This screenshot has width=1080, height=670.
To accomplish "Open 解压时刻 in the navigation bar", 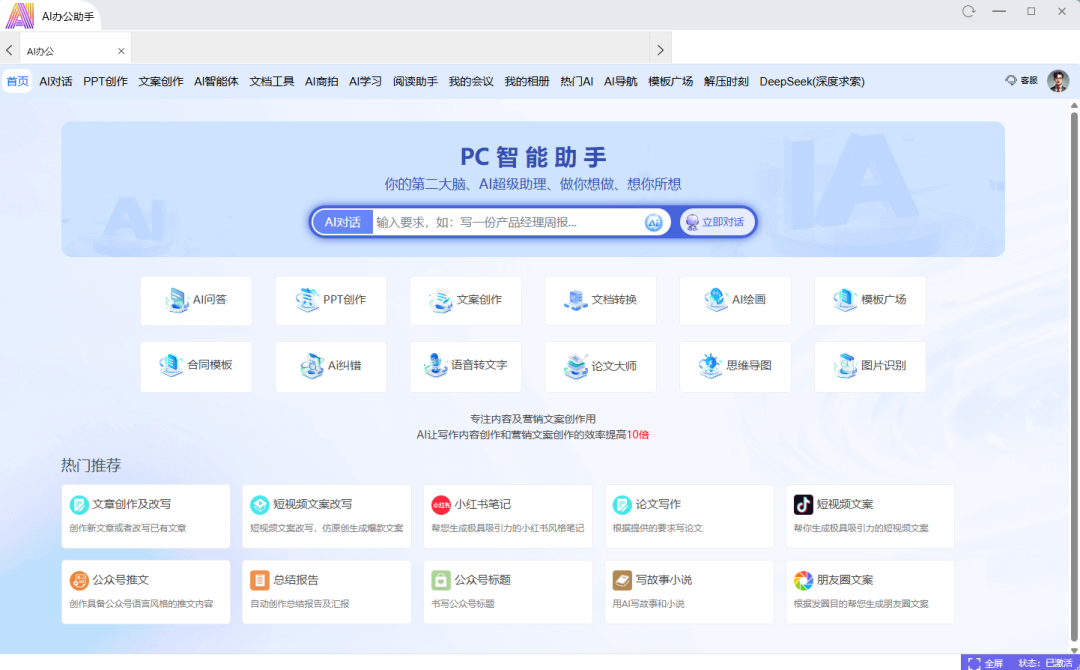I will 726,81.
